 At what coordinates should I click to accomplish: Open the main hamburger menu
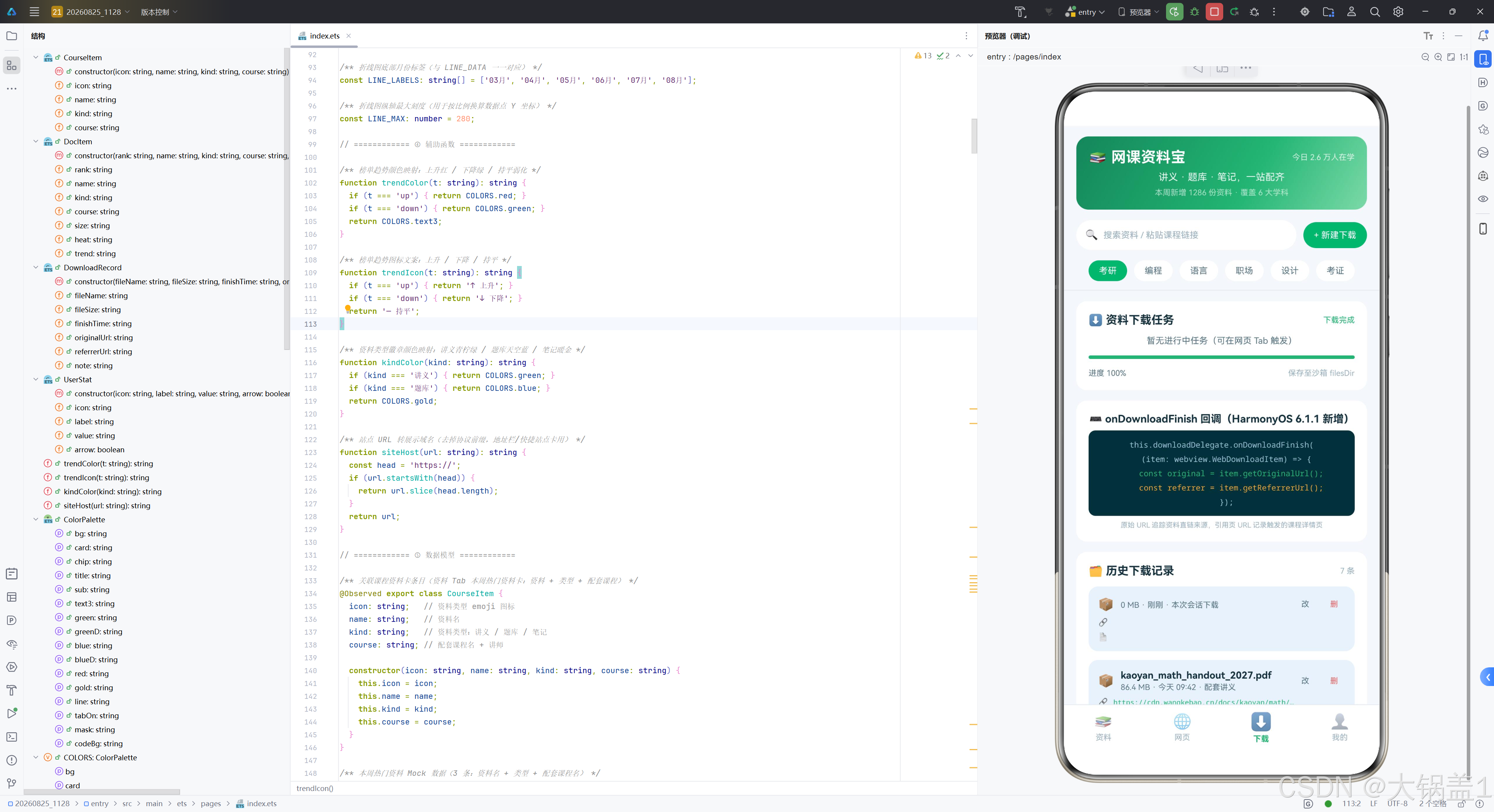coord(34,12)
